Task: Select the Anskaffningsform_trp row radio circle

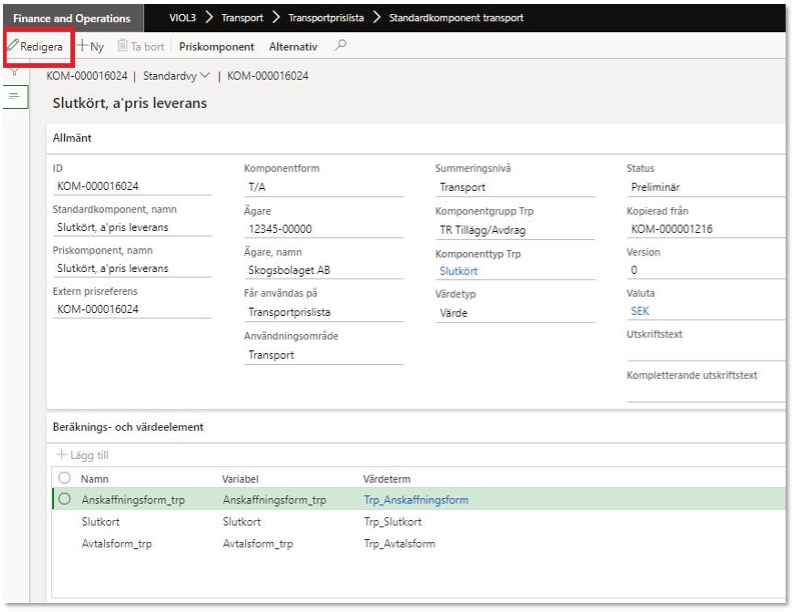Action: 65,500
